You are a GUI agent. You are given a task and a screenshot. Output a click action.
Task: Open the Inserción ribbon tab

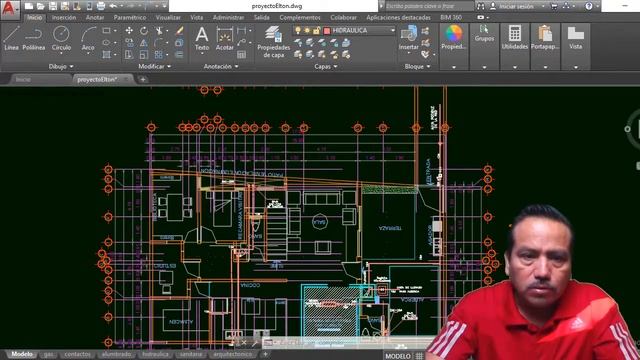[x=64, y=18]
